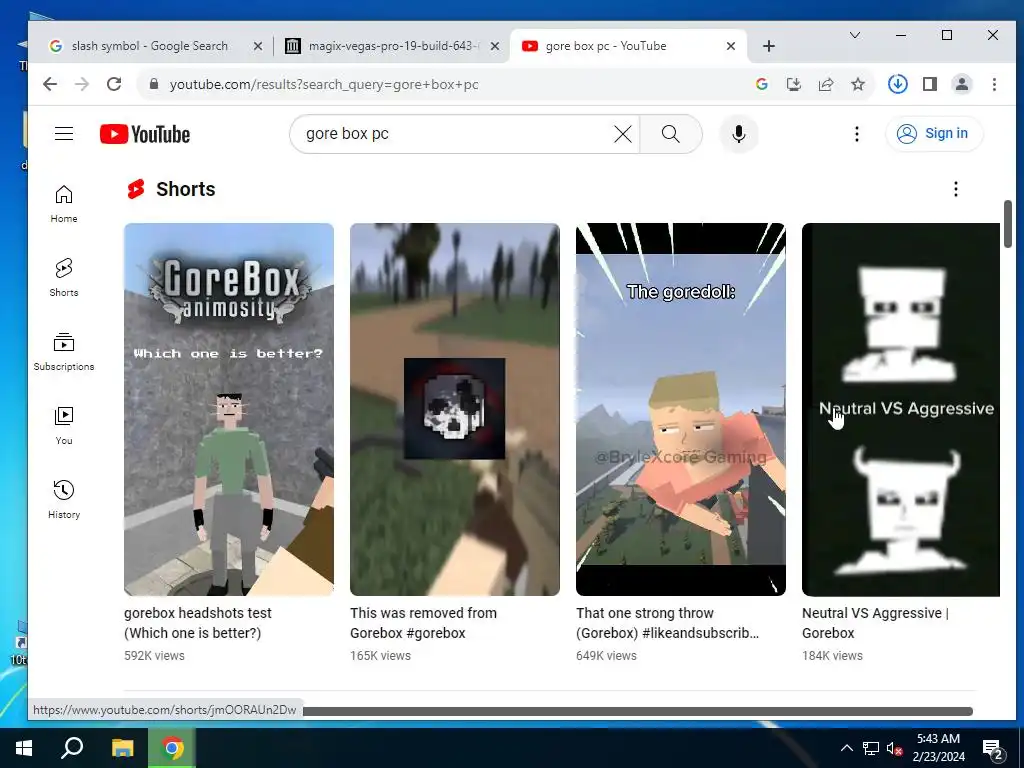Click the muted volume tray icon

pos(894,748)
